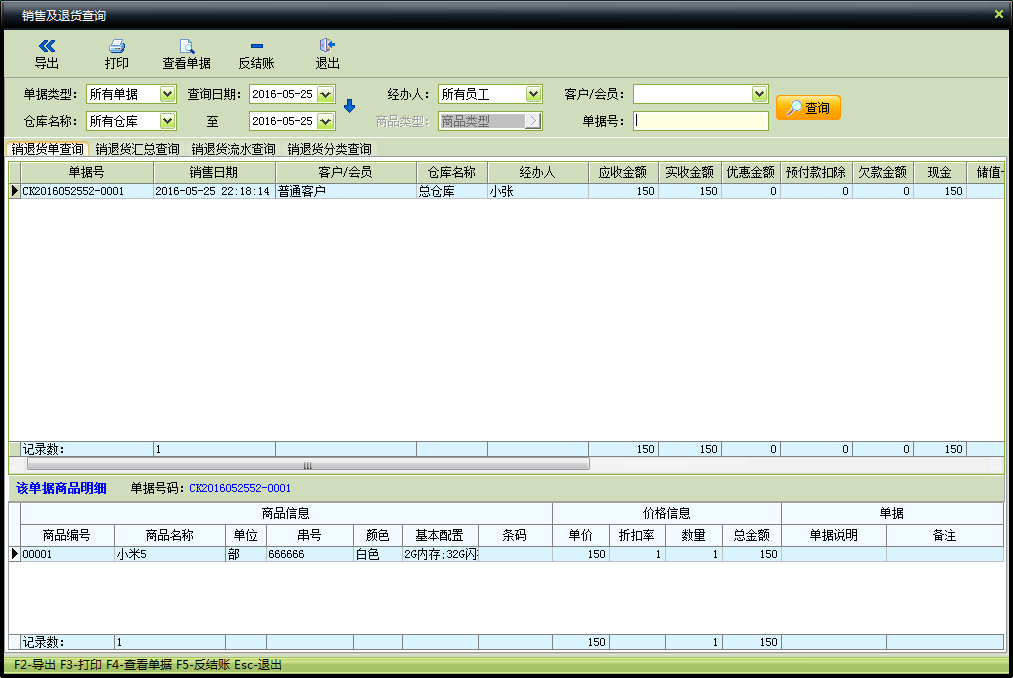Click the blue down arrow beside dates
Screen dimensions: 1013x678
(x=349, y=107)
